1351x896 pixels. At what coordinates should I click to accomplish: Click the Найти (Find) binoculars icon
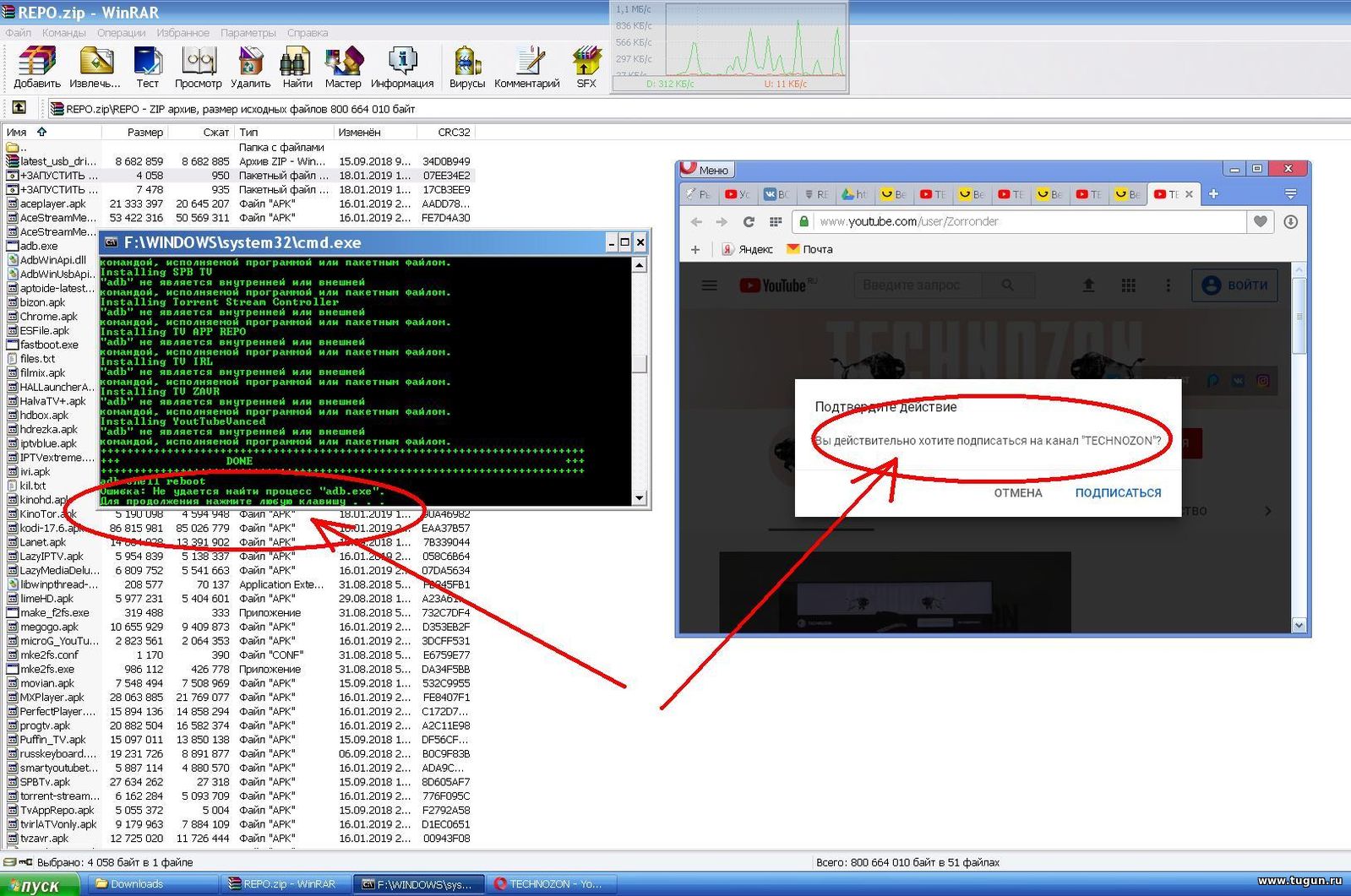297,68
